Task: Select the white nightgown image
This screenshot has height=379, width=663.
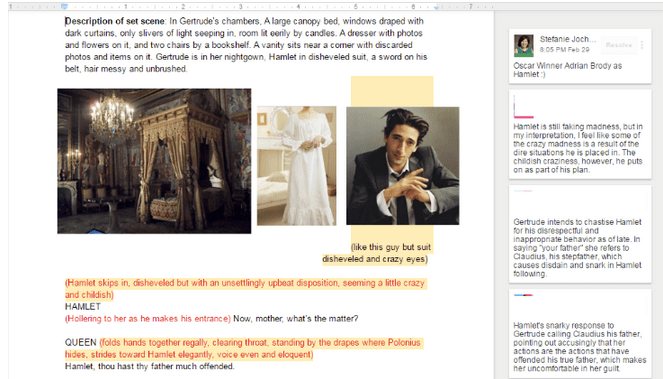Action: point(296,165)
